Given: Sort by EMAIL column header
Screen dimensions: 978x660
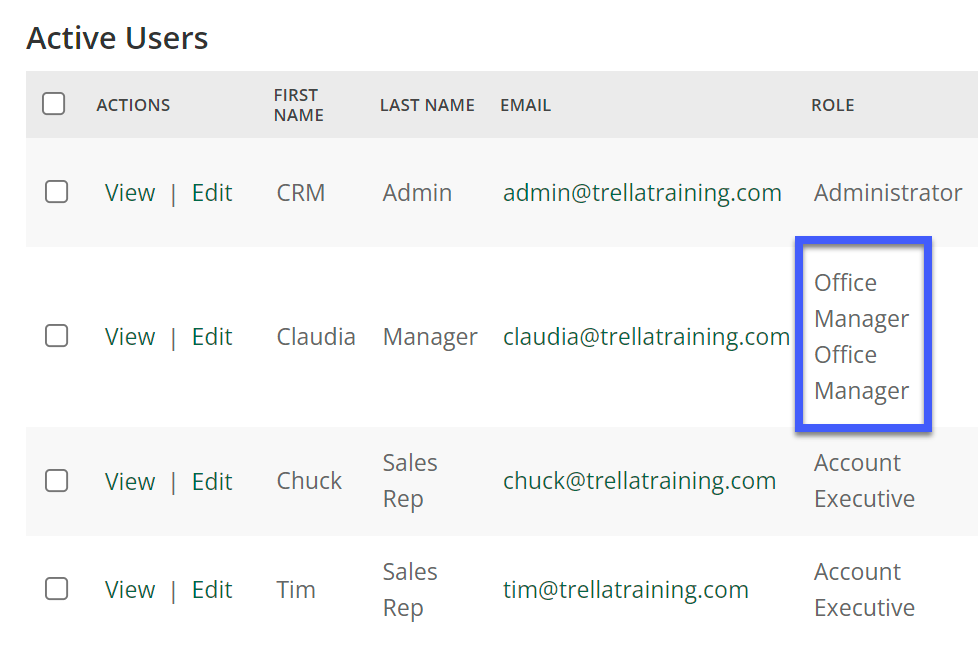Looking at the screenshot, I should [x=525, y=105].
